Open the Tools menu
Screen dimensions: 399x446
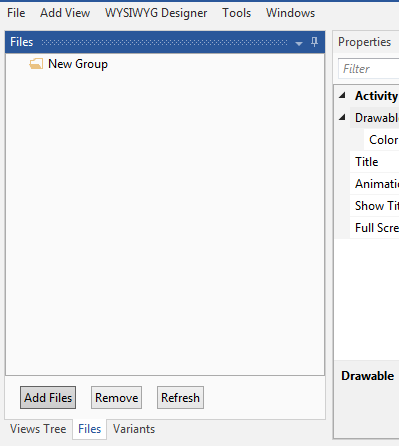pyautogui.click(x=236, y=13)
